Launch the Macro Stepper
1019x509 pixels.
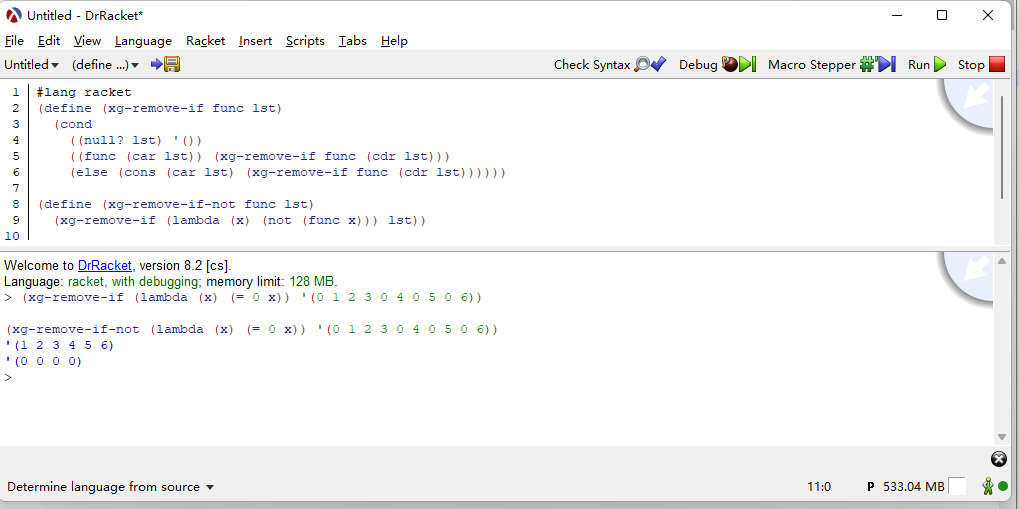[830, 64]
